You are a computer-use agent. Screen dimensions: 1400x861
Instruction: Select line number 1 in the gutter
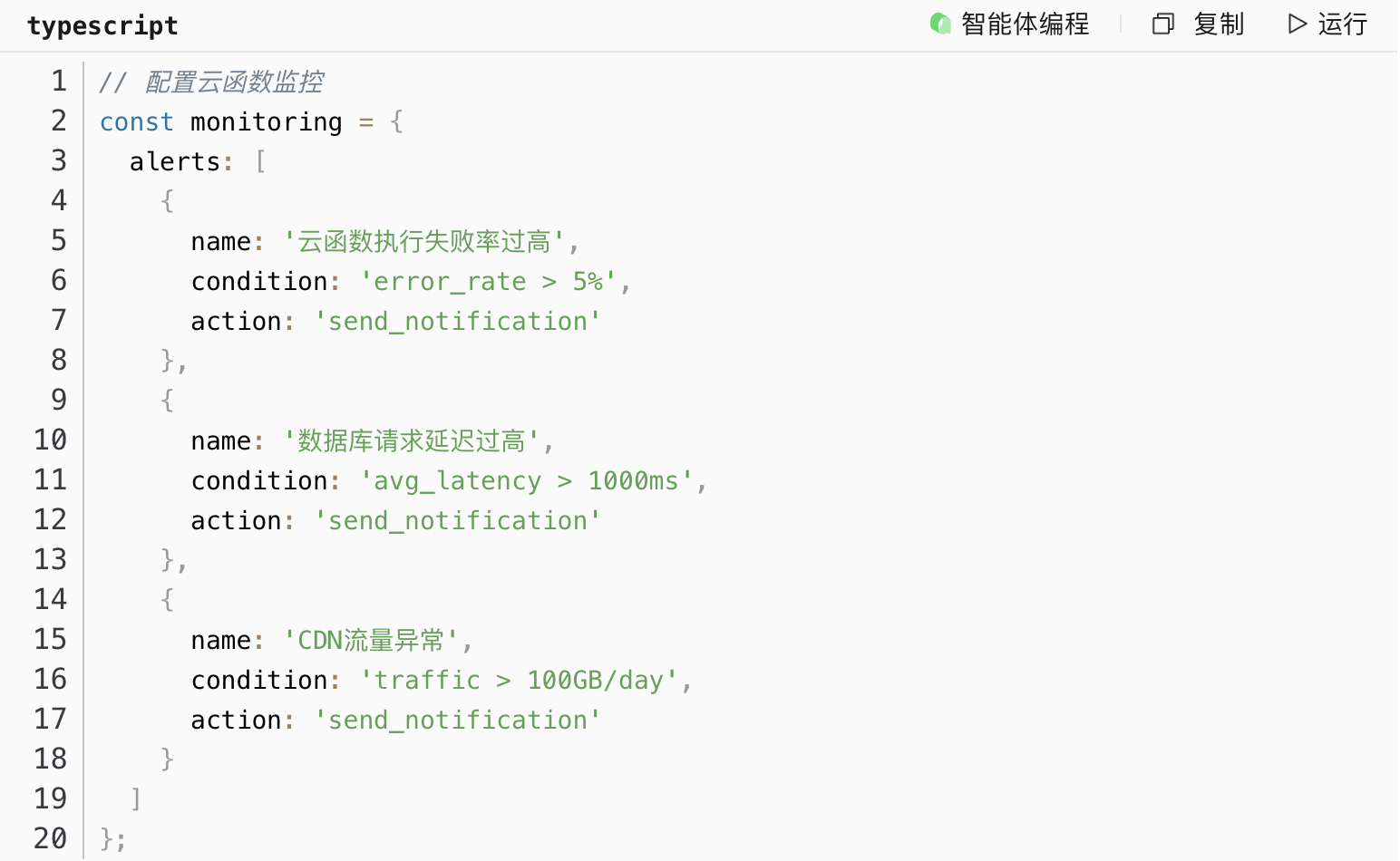59,82
